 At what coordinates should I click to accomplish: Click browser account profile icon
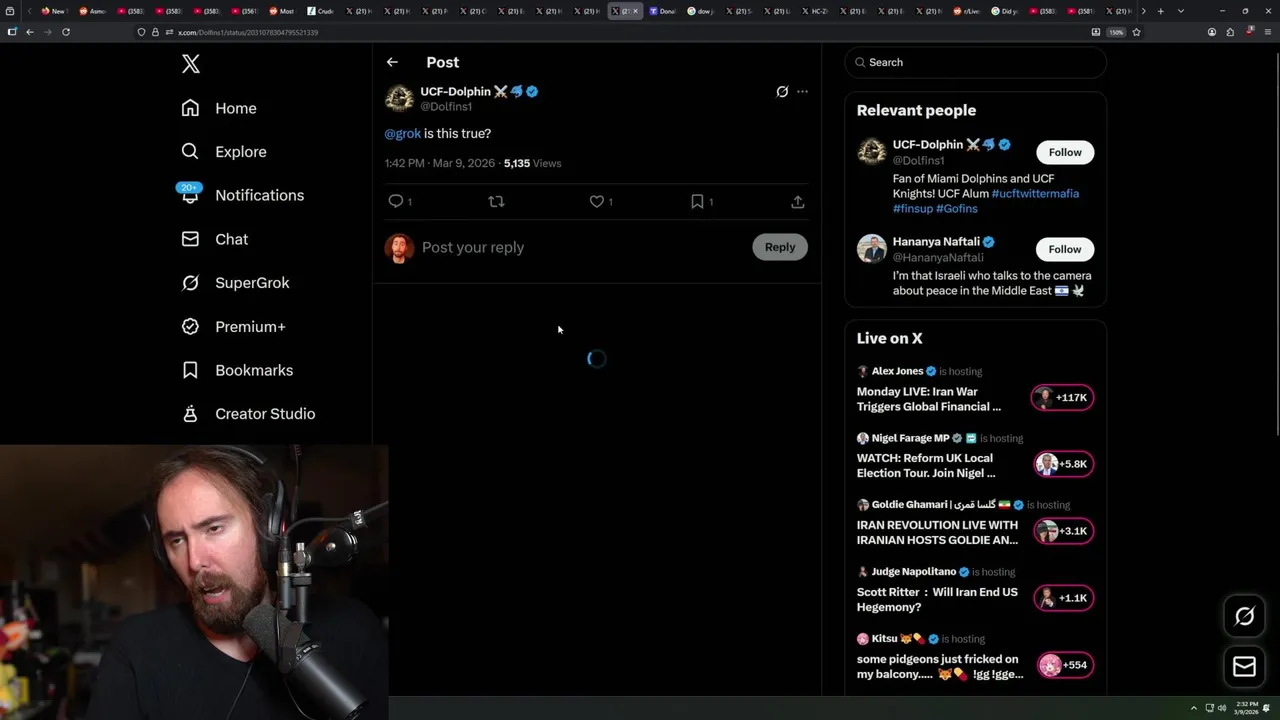[x=1212, y=32]
